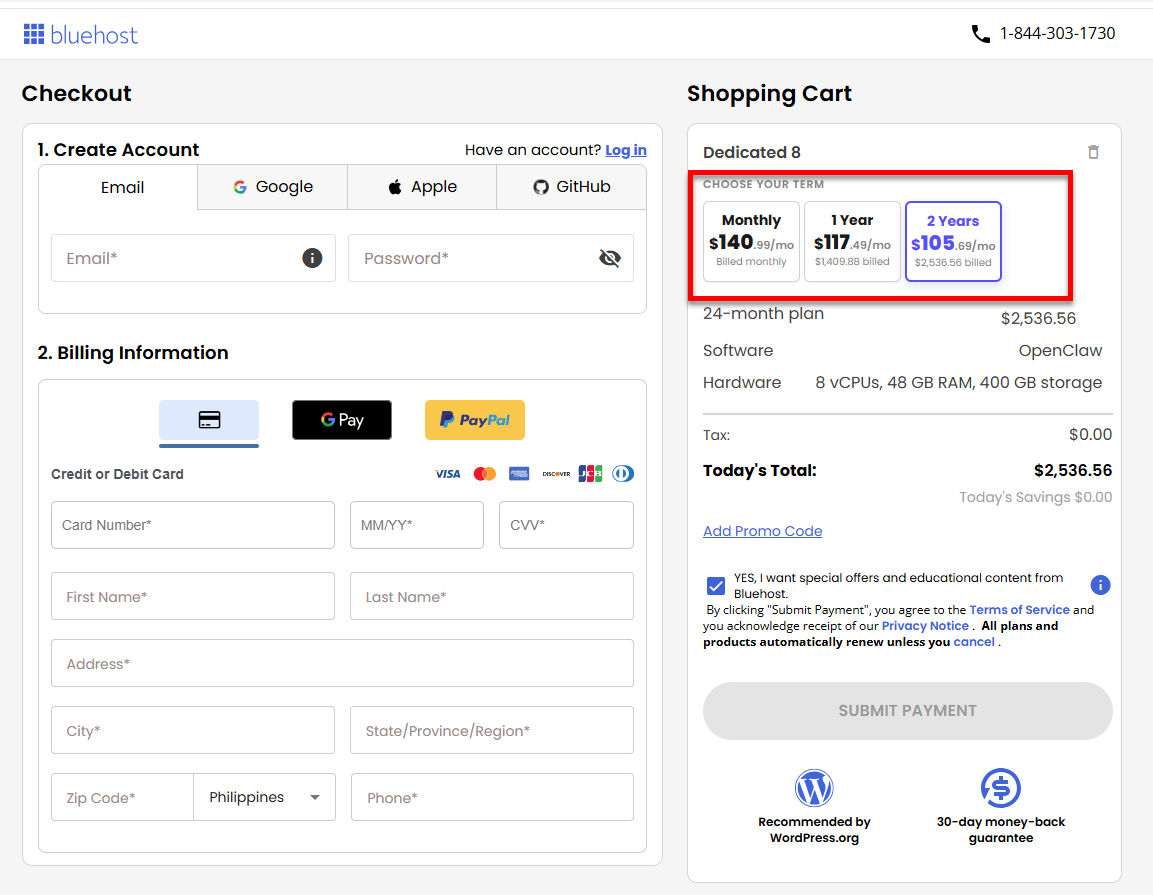Focus the Last Name field
The image size is (1153, 895).
[x=492, y=596]
